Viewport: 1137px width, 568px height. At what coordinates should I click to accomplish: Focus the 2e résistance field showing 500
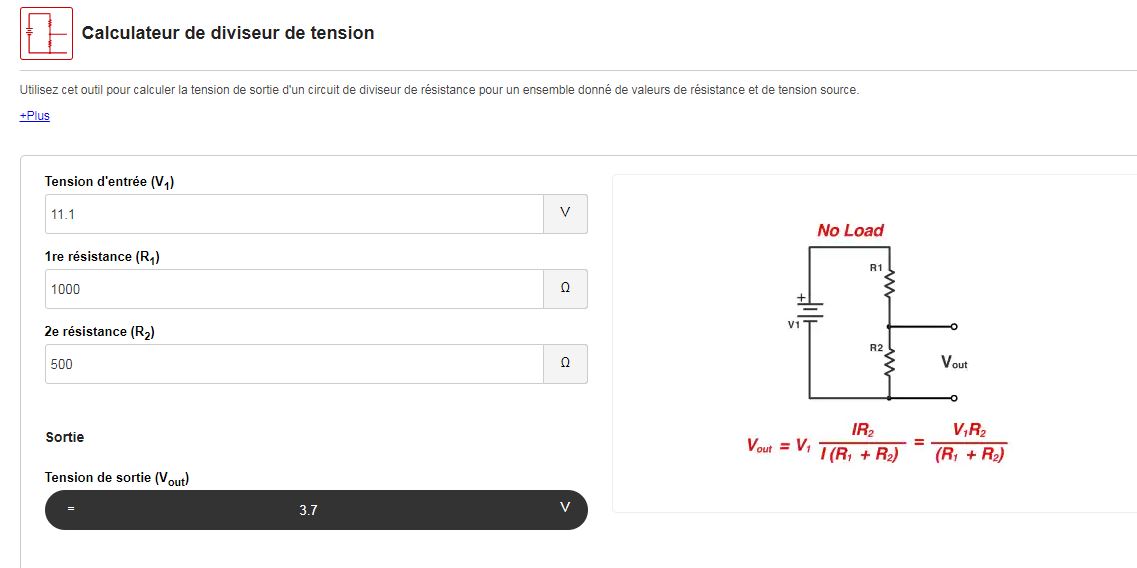pyautogui.click(x=294, y=363)
